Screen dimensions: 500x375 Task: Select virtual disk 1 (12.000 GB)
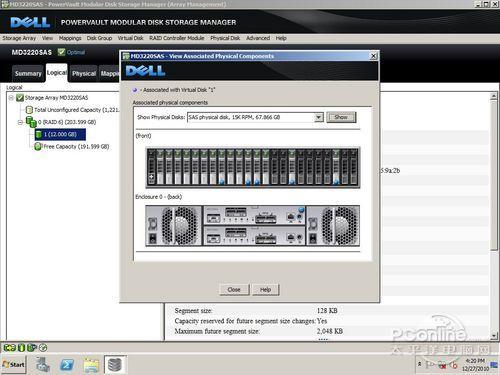pyautogui.click(x=60, y=134)
